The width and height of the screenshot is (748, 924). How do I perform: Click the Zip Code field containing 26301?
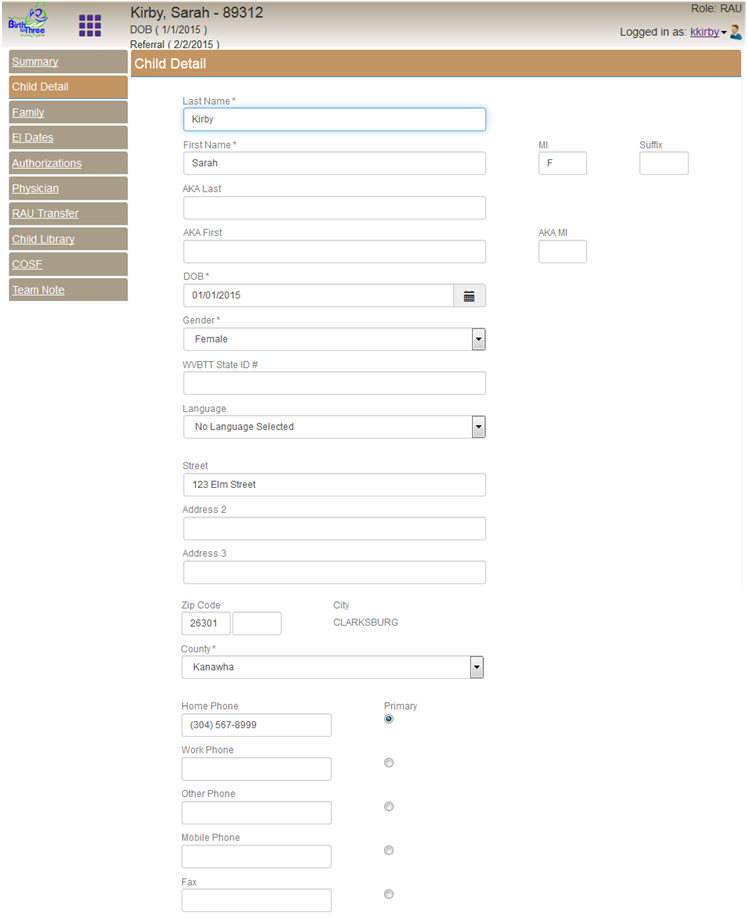(206, 623)
